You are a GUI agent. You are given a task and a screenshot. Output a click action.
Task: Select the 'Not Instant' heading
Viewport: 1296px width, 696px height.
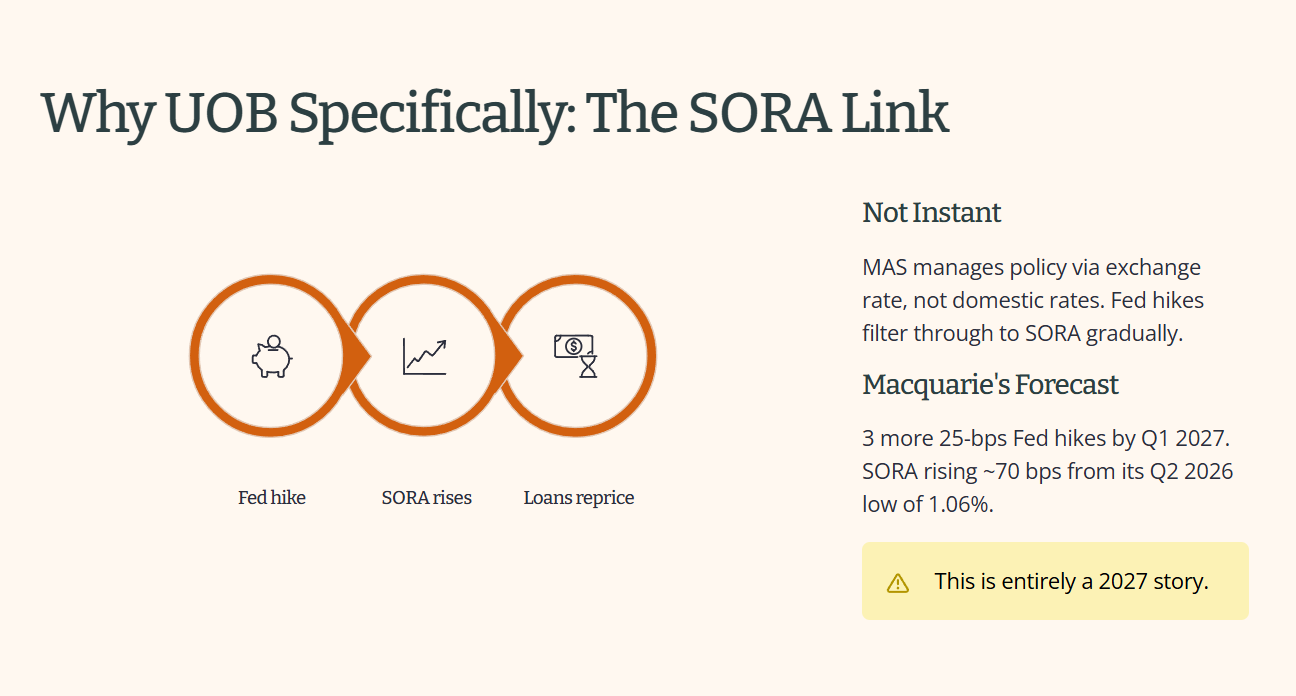[931, 213]
